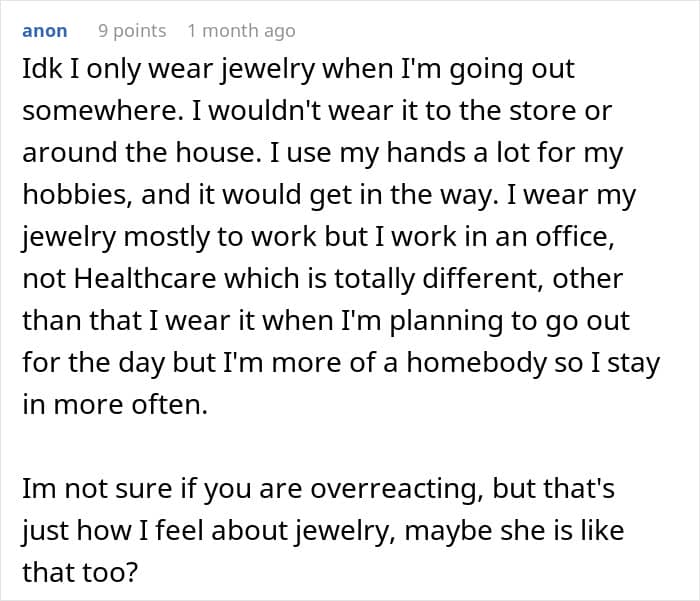Open the 1 month ago timestamp link
The width and height of the screenshot is (700, 601).
(242, 31)
